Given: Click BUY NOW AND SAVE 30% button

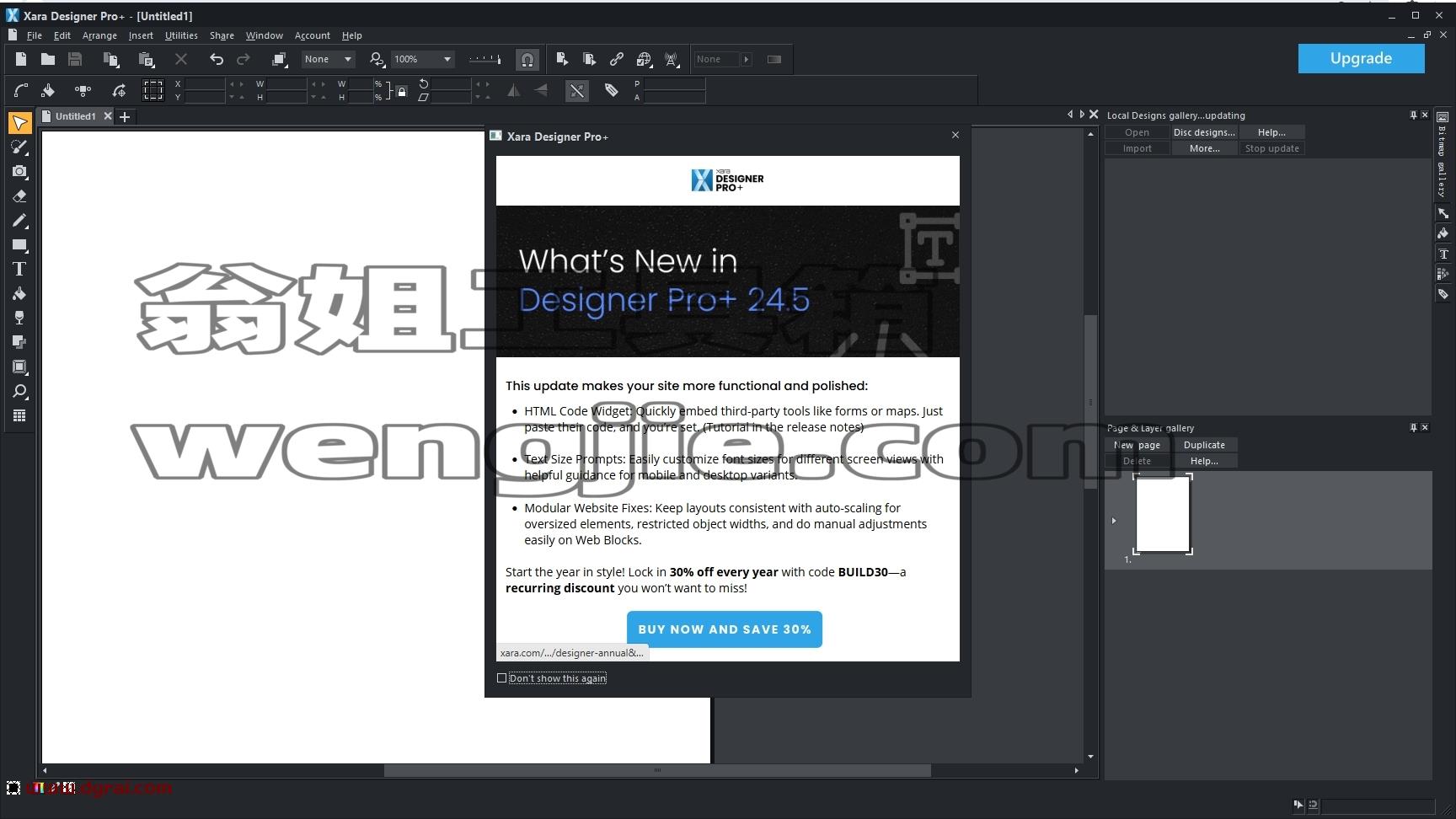Looking at the screenshot, I should click(x=724, y=629).
